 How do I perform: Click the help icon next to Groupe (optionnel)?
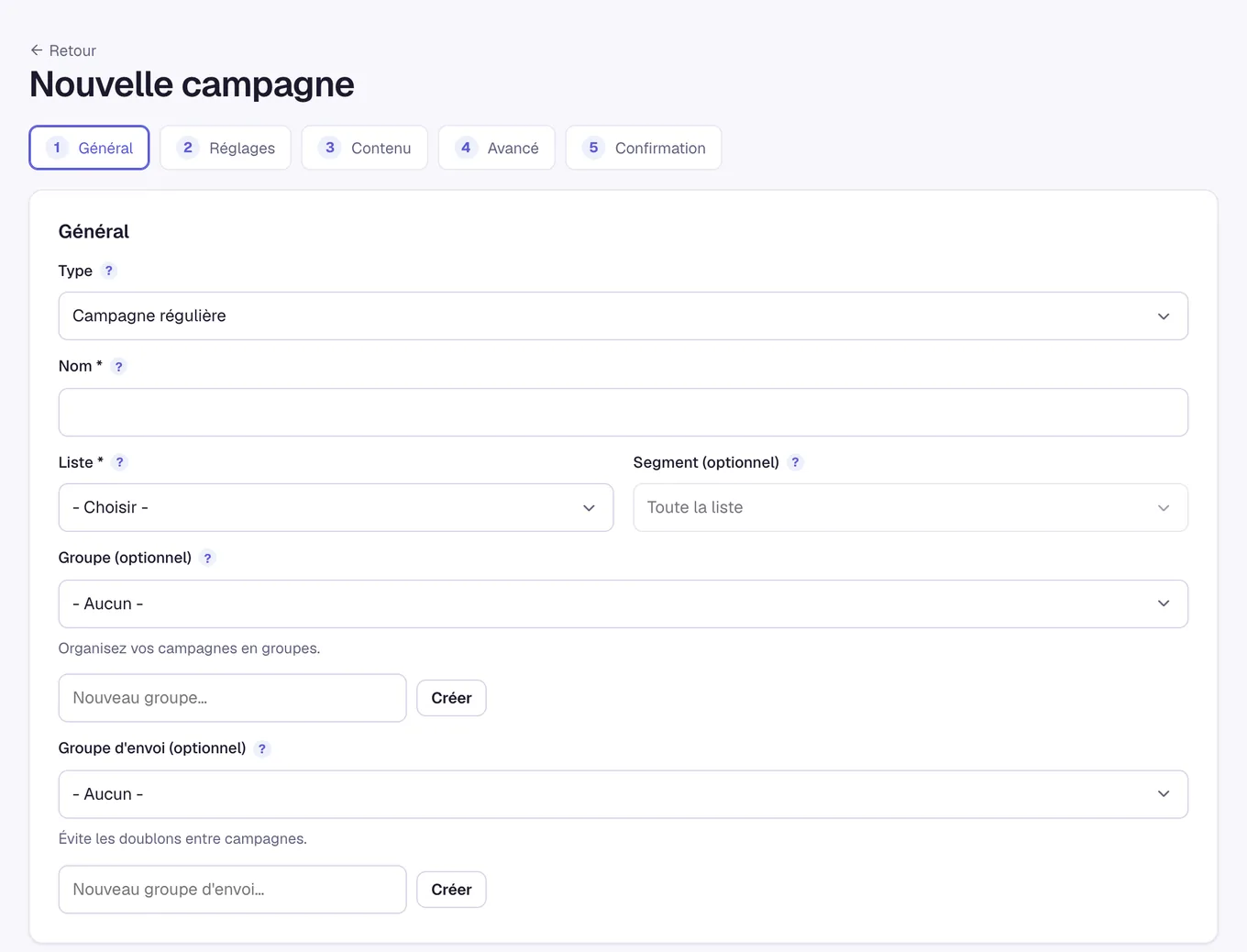pos(207,558)
